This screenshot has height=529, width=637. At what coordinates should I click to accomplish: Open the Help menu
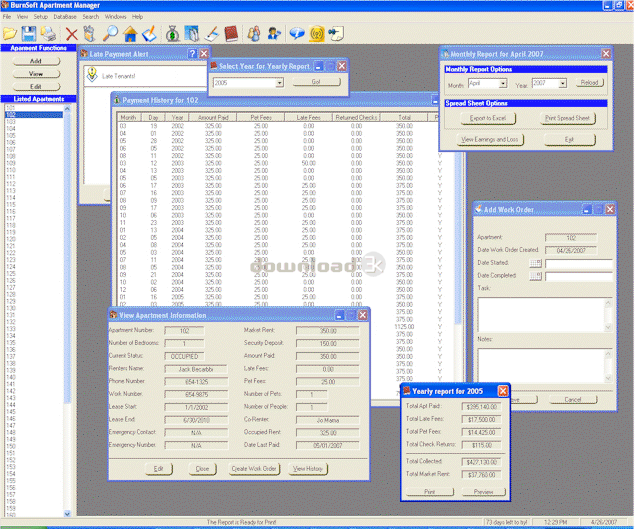(x=137, y=17)
